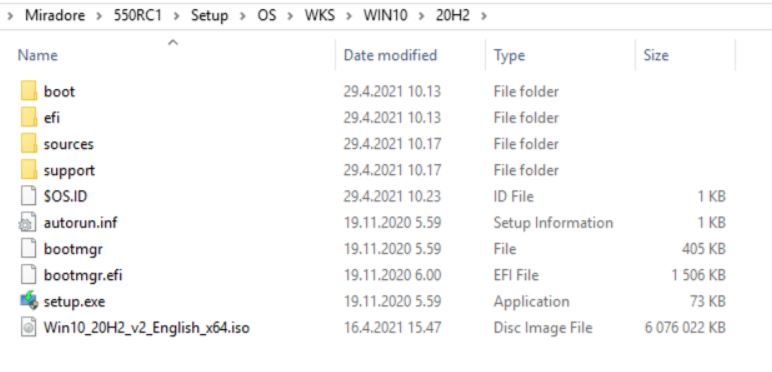The width and height of the screenshot is (772, 372).
Task: Click the bootmgr.efi file icon
Action: pyautogui.click(x=29, y=275)
